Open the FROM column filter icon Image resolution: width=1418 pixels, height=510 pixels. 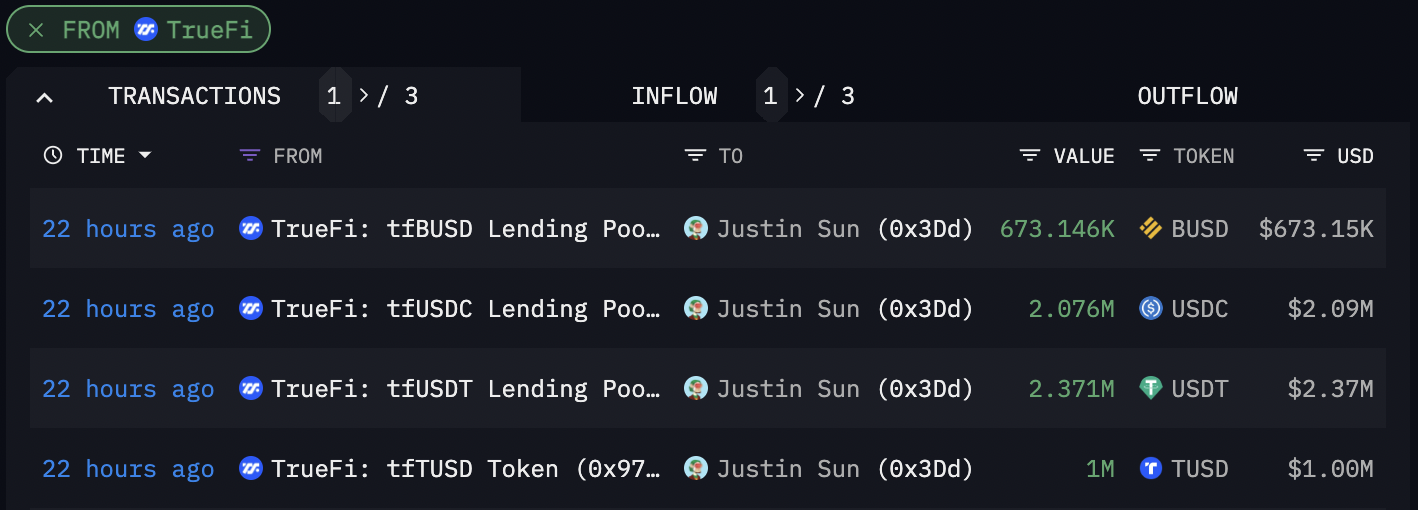(x=250, y=156)
